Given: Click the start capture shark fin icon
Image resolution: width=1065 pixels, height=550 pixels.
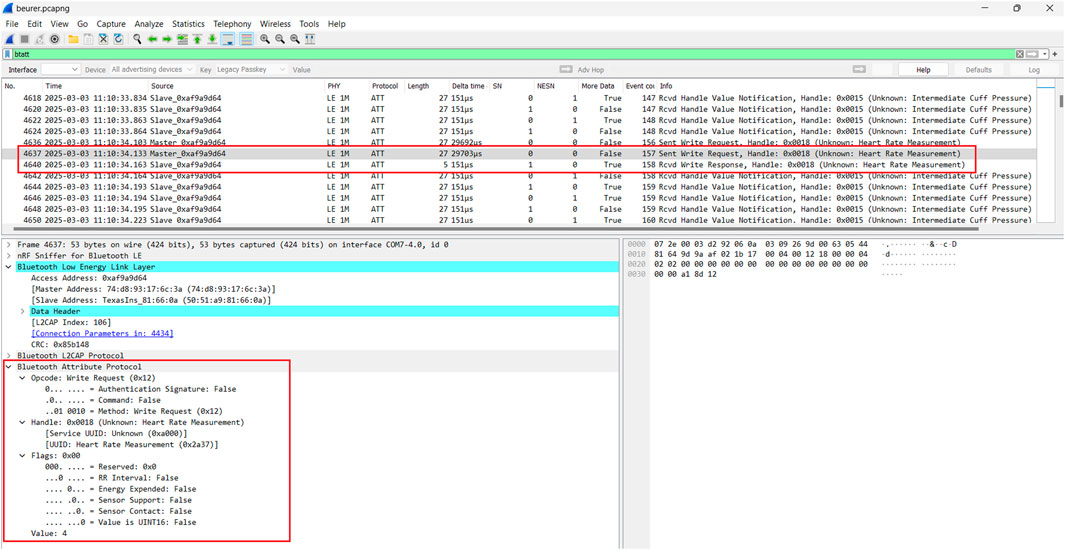Looking at the screenshot, I should [10, 39].
